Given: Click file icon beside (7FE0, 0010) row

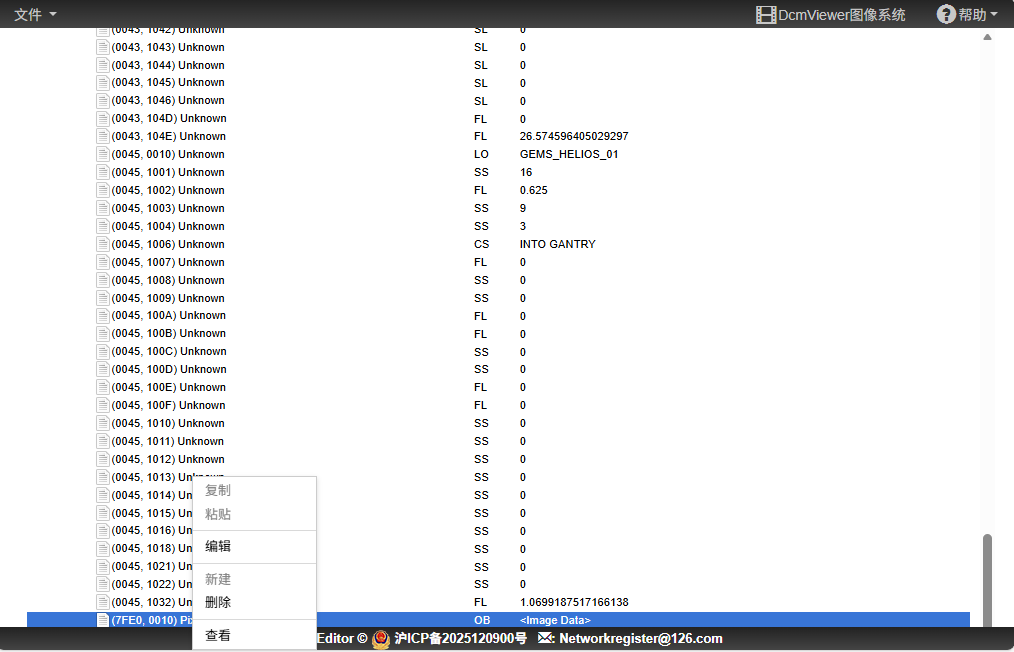Looking at the screenshot, I should coord(102,620).
